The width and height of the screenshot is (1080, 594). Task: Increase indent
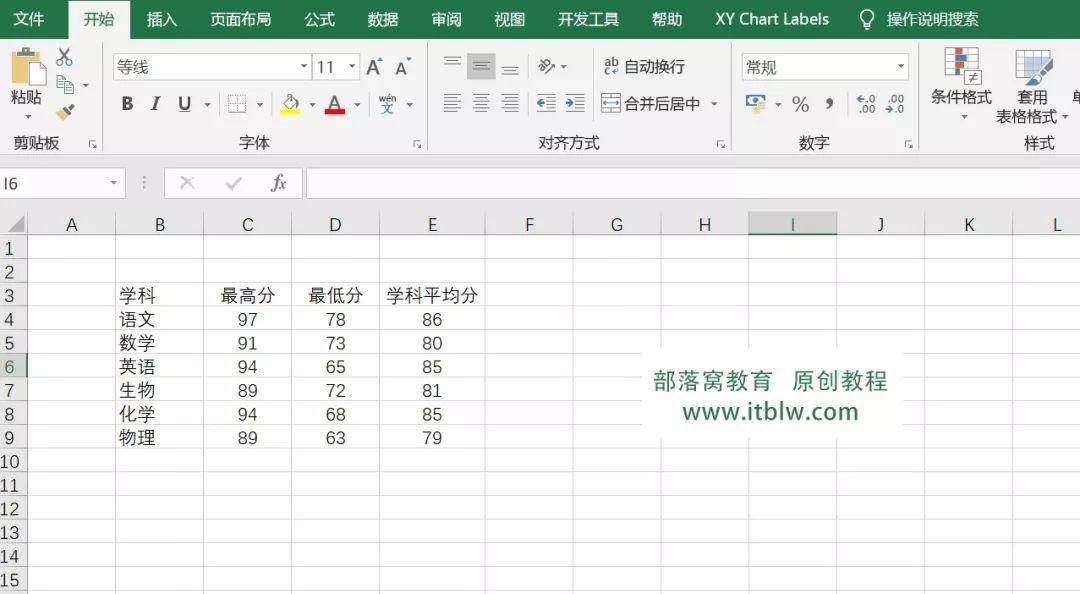click(x=575, y=103)
